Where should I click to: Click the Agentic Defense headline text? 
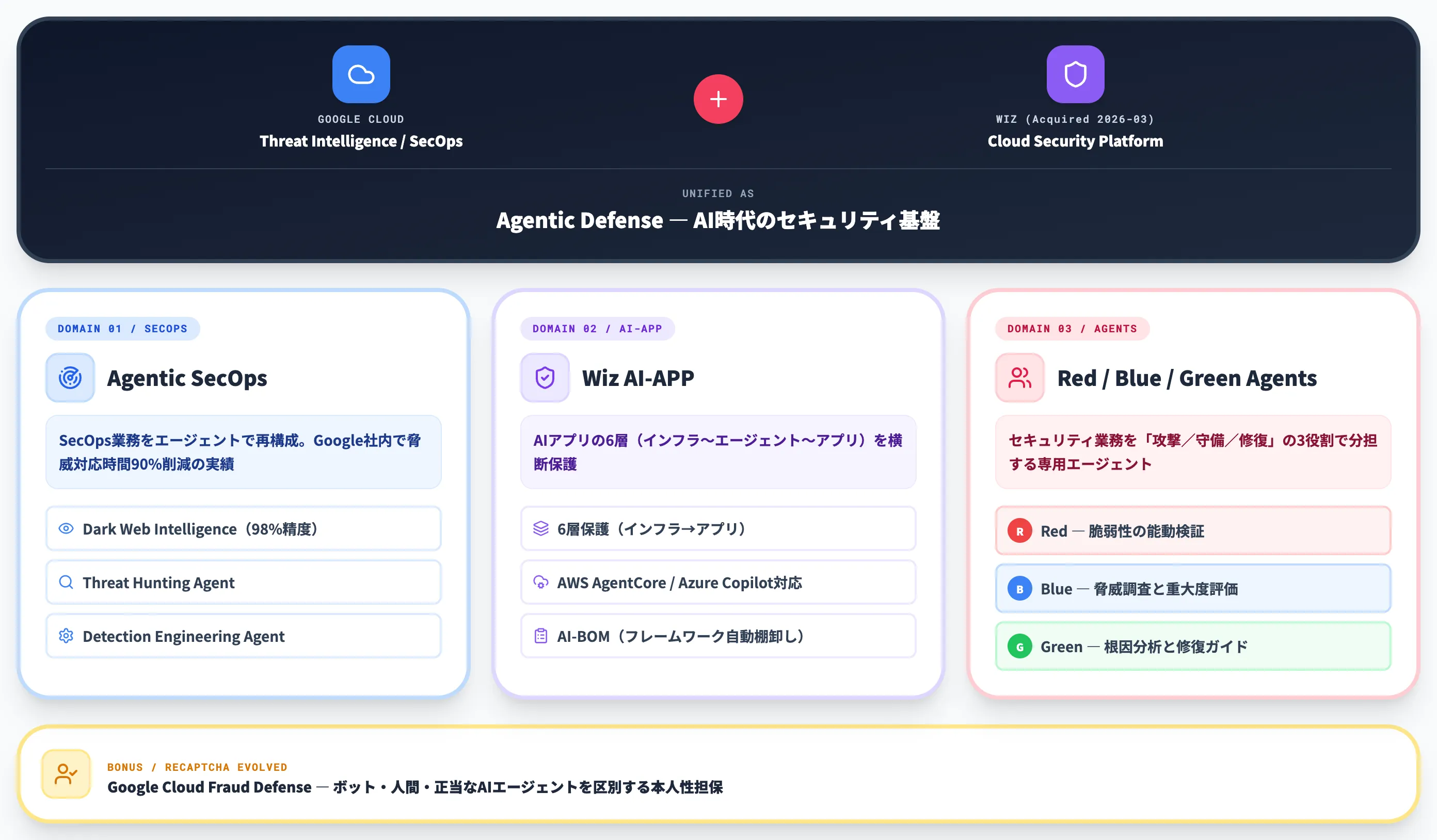point(718,220)
